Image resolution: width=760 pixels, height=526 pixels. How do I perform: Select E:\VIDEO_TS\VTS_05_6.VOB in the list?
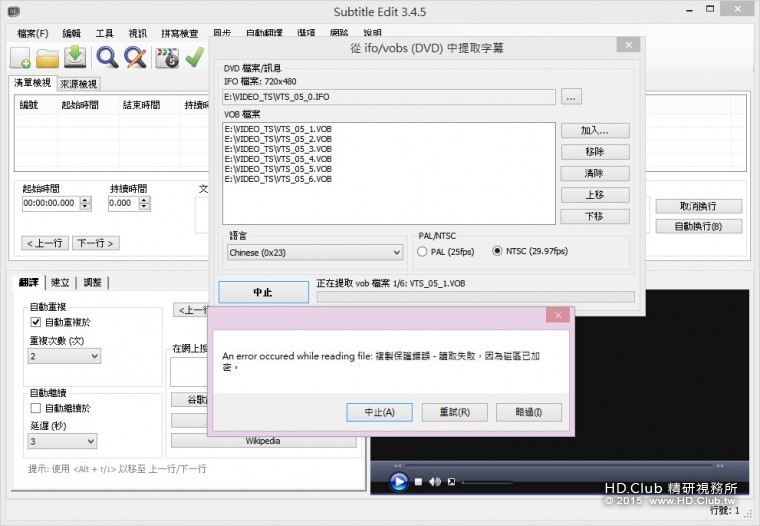(278, 179)
